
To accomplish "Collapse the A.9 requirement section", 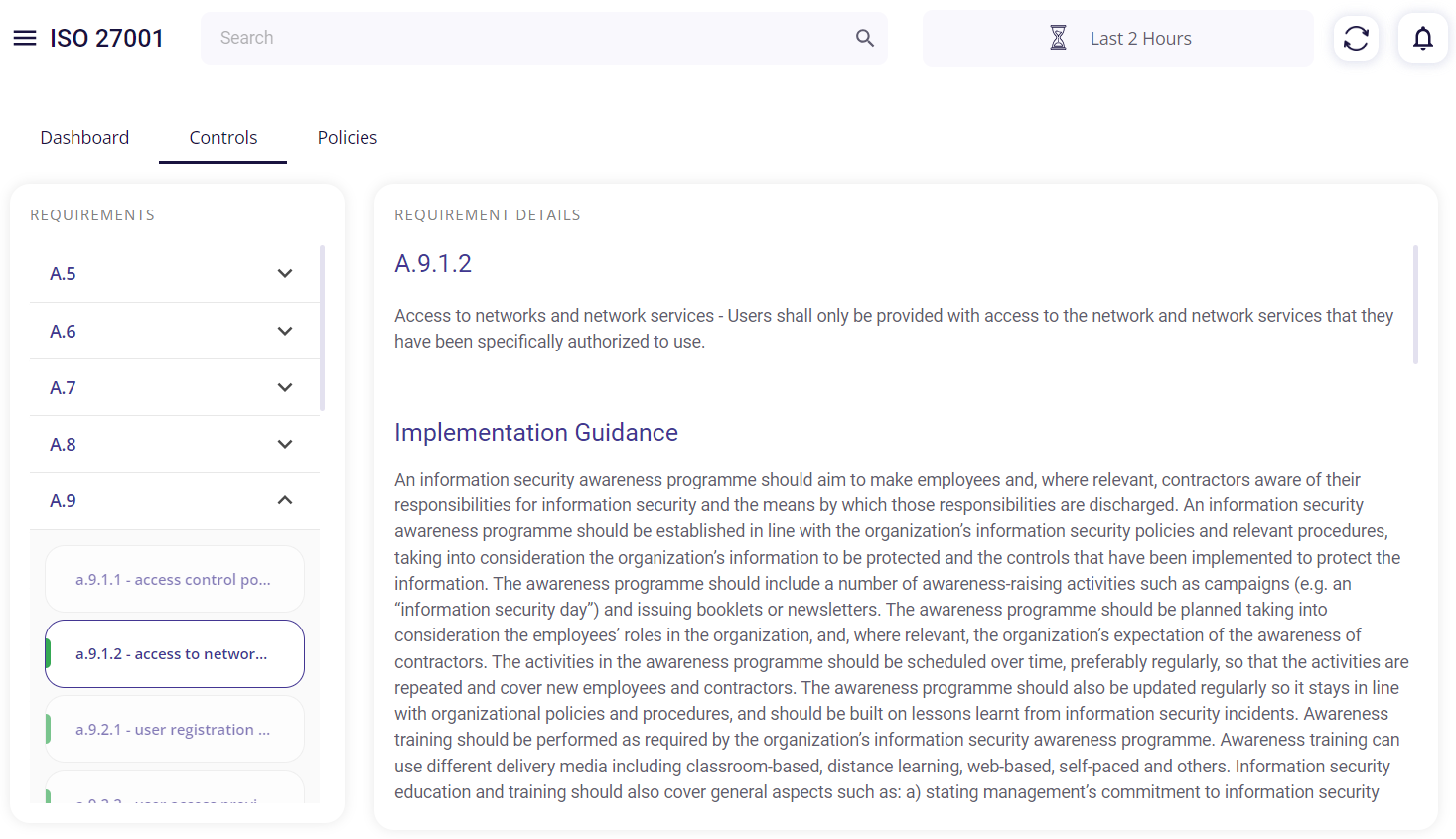I will 175,500.
